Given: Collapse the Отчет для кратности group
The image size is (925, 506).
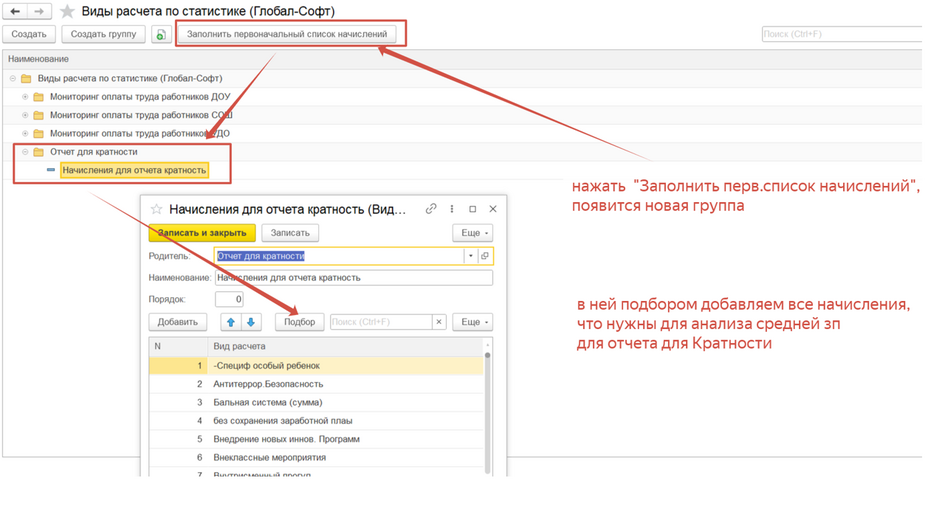Looking at the screenshot, I should click(25, 152).
